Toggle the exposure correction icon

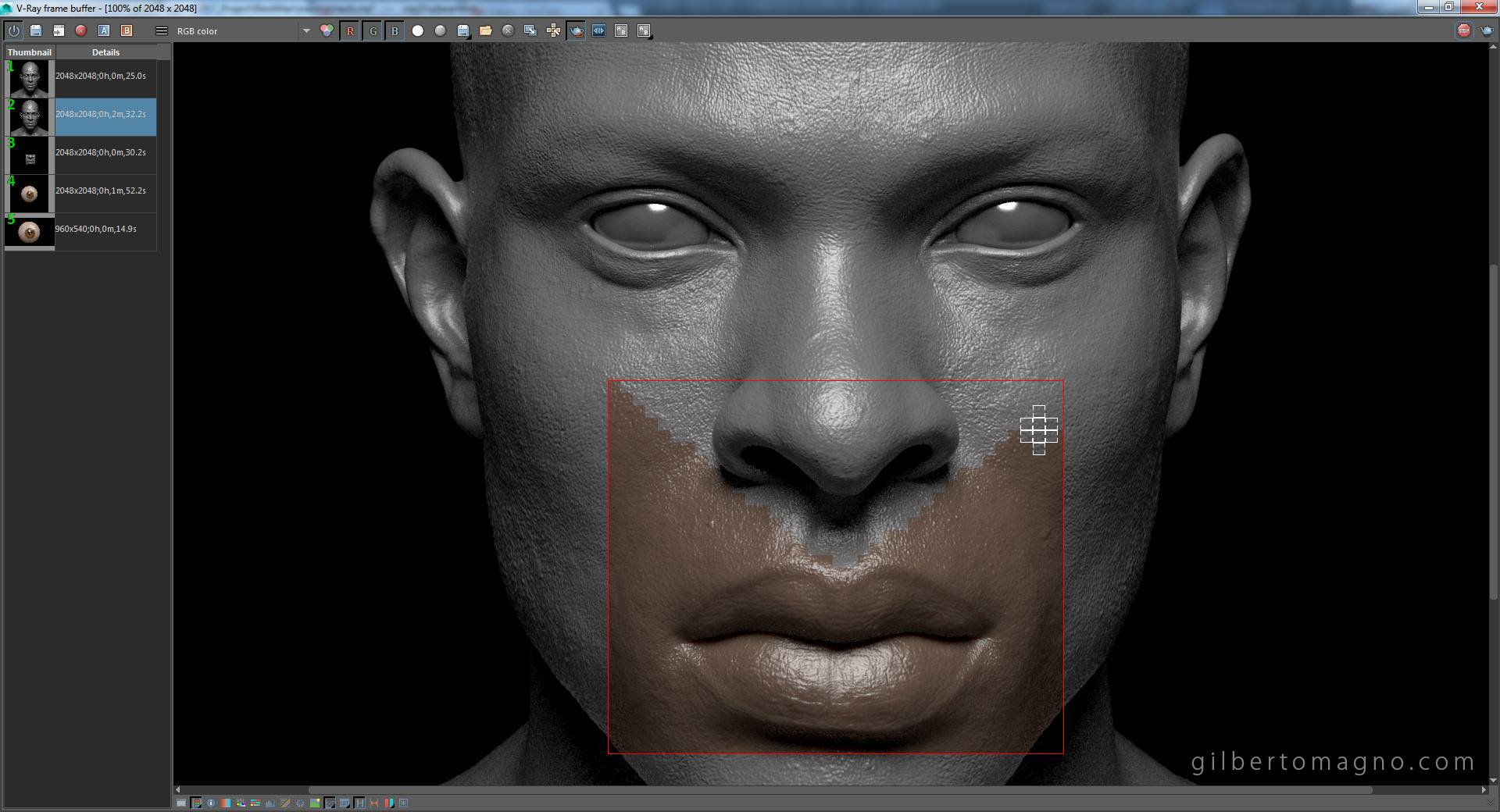tap(300, 803)
